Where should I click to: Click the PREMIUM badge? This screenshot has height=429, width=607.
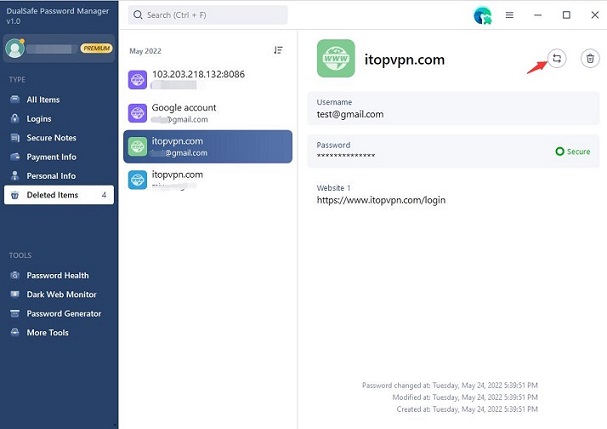coord(96,47)
